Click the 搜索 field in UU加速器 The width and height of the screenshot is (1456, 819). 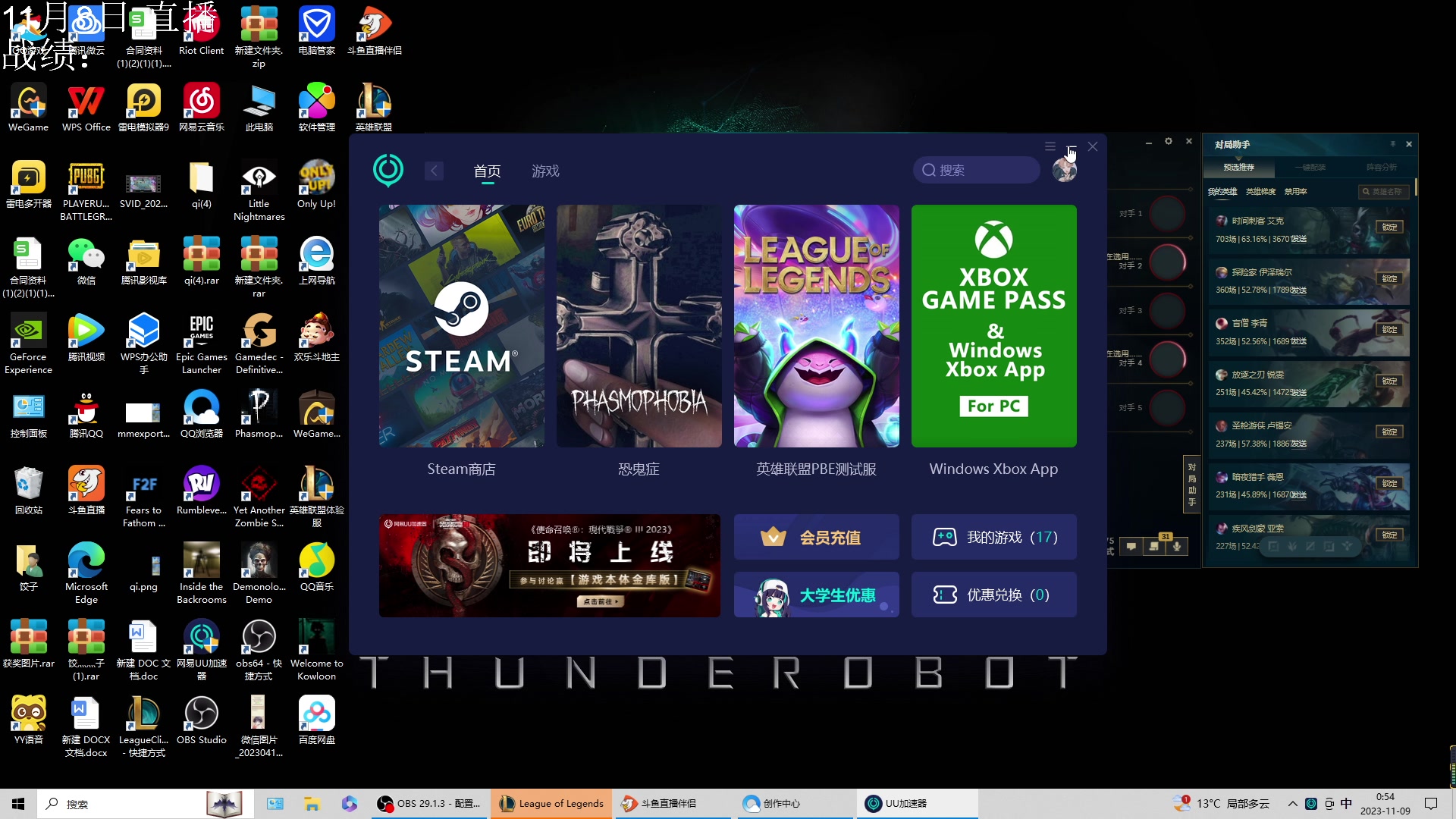976,170
